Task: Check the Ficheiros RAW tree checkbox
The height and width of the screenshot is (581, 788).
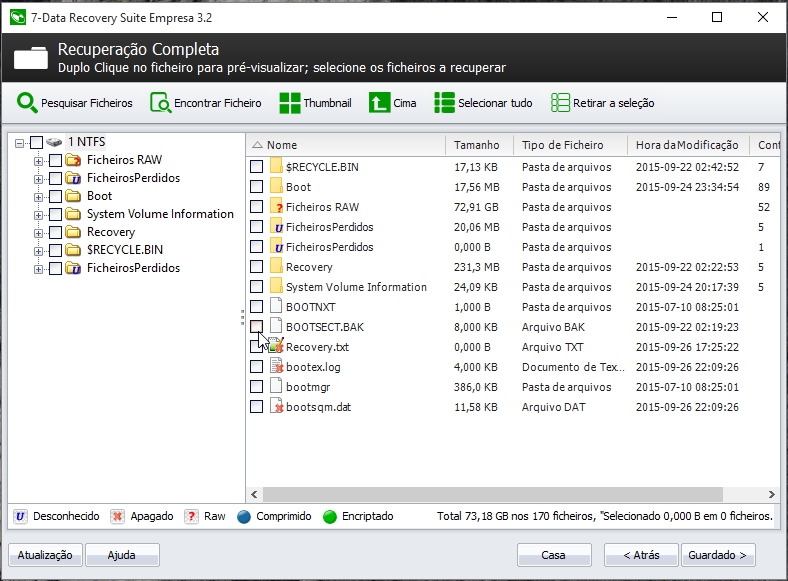Action: (x=55, y=160)
